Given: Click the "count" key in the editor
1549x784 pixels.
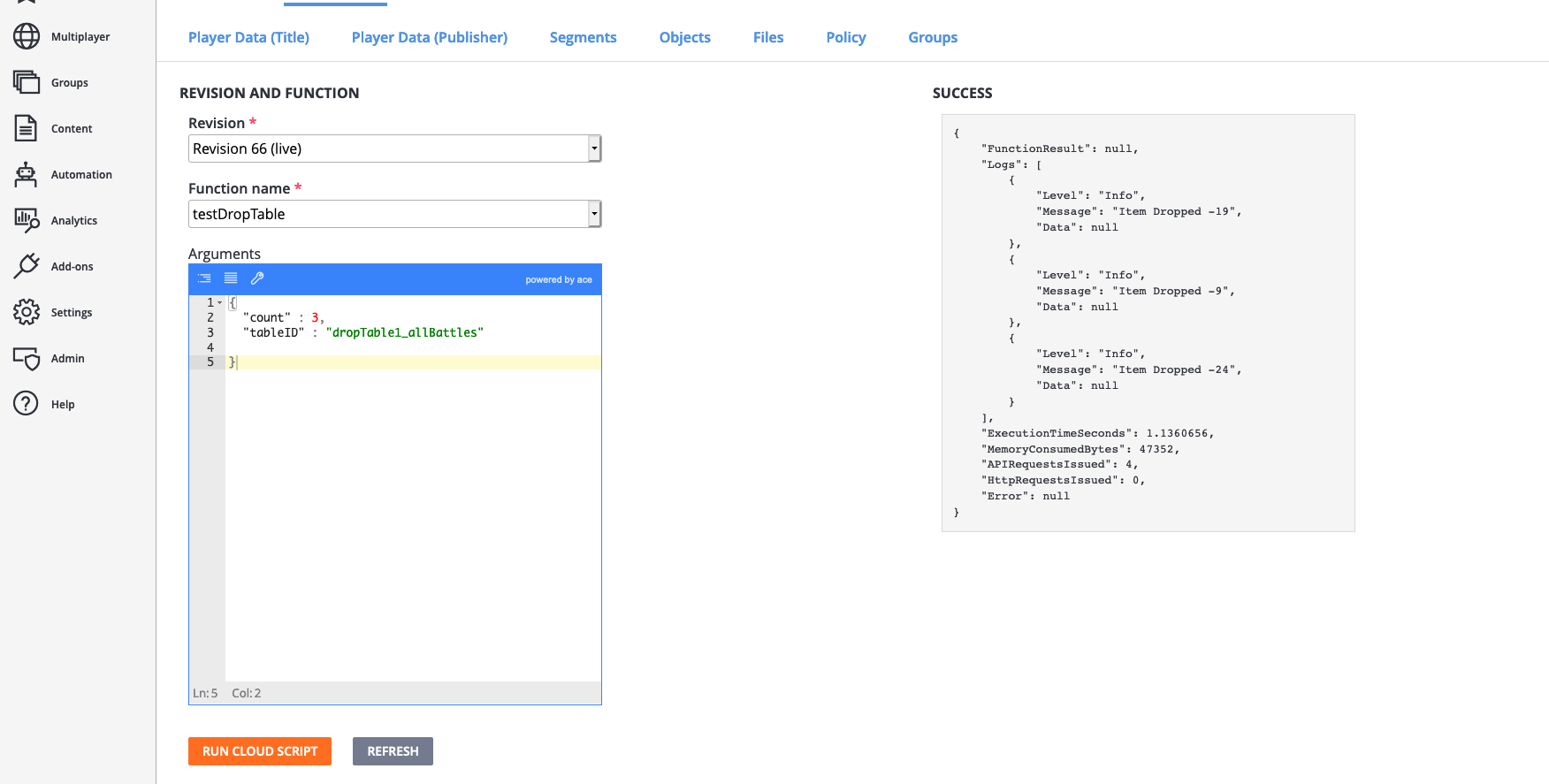Looking at the screenshot, I should click(x=267, y=317).
